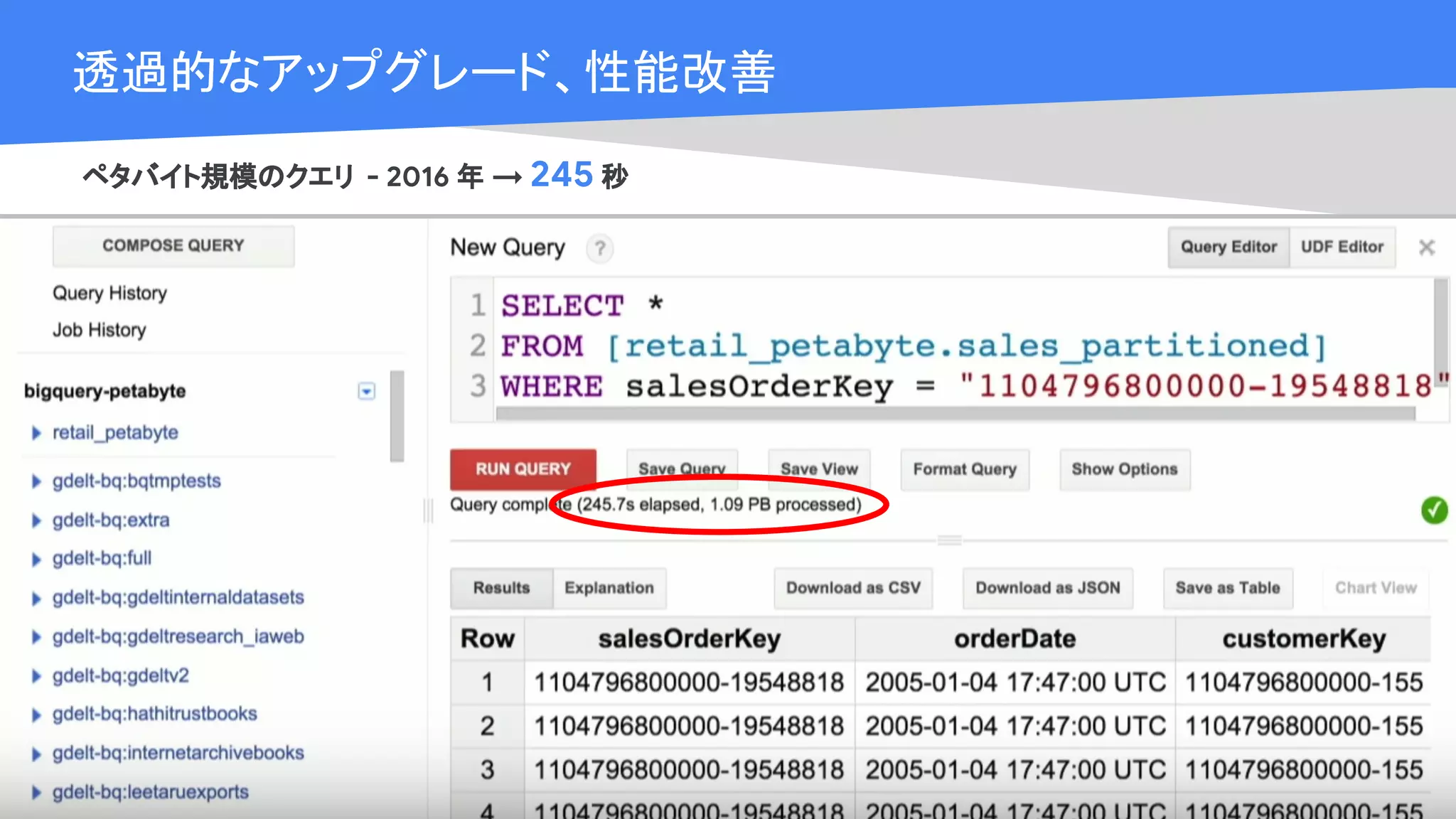Click the gdelt-bq:full dataset name
1456x819 pixels.
[x=102, y=558]
